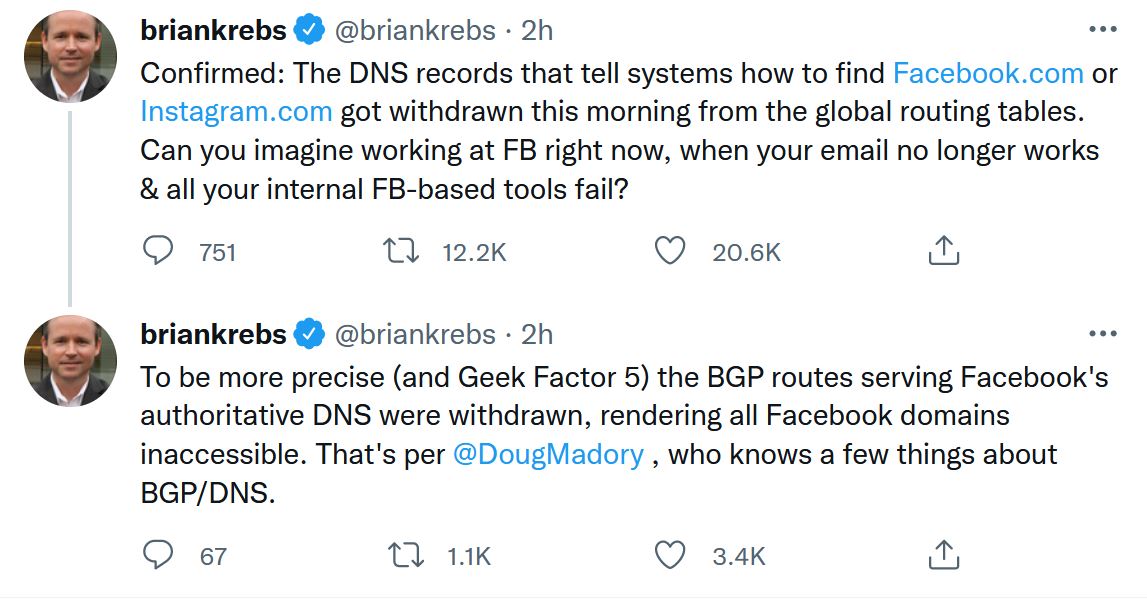Open the second tweet's 2h timestamp
The width and height of the screenshot is (1147, 601).
[537, 334]
